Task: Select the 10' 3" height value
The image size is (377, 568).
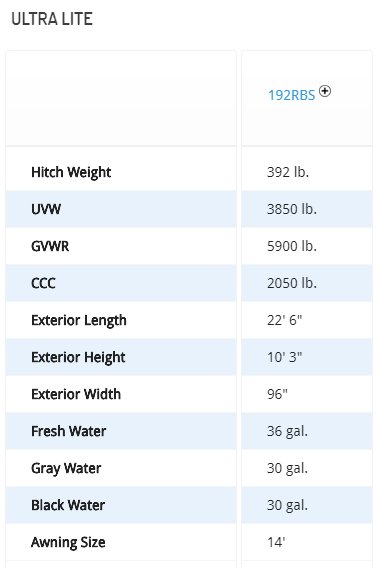Action: pyautogui.click(x=284, y=357)
